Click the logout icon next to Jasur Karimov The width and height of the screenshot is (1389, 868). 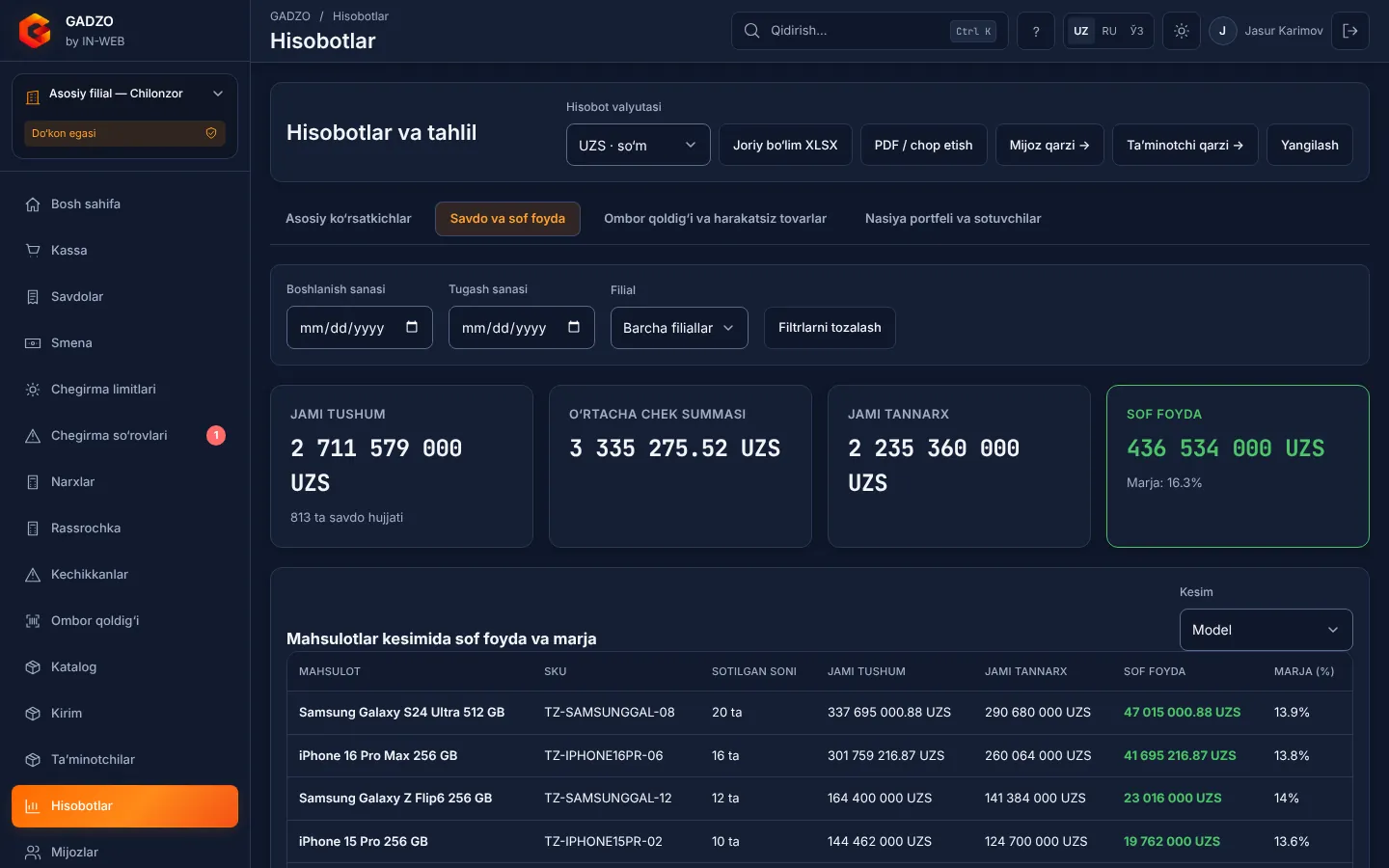[1350, 31]
